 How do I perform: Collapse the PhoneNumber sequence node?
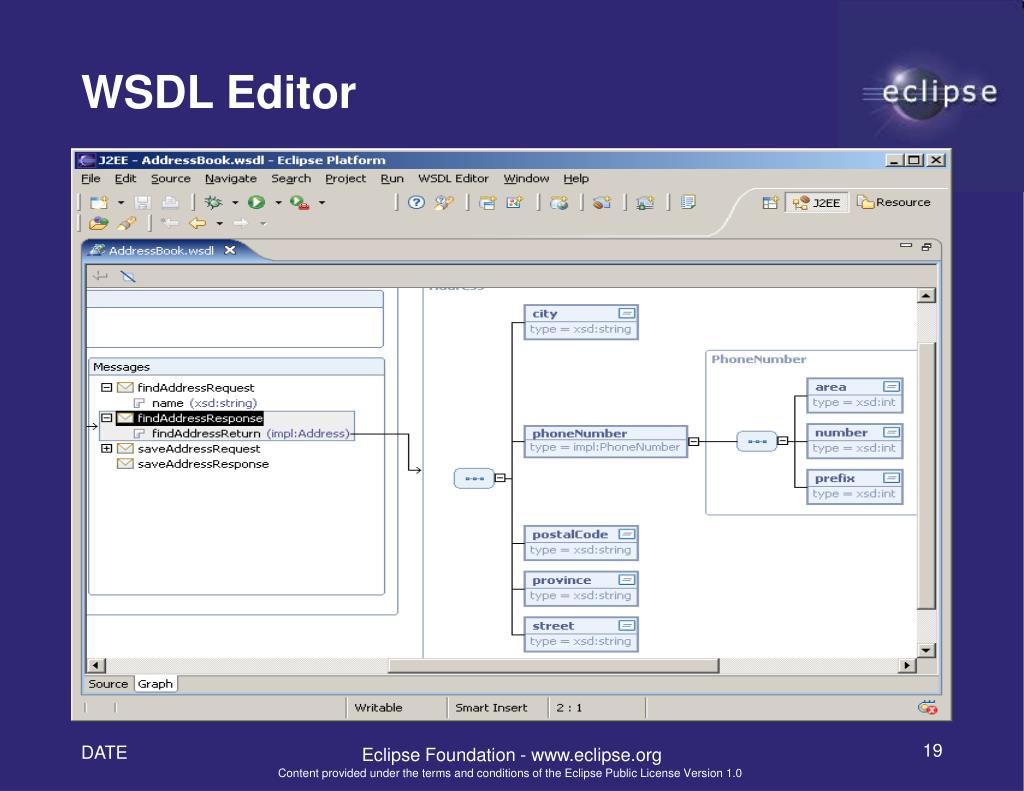pyautogui.click(x=782, y=441)
